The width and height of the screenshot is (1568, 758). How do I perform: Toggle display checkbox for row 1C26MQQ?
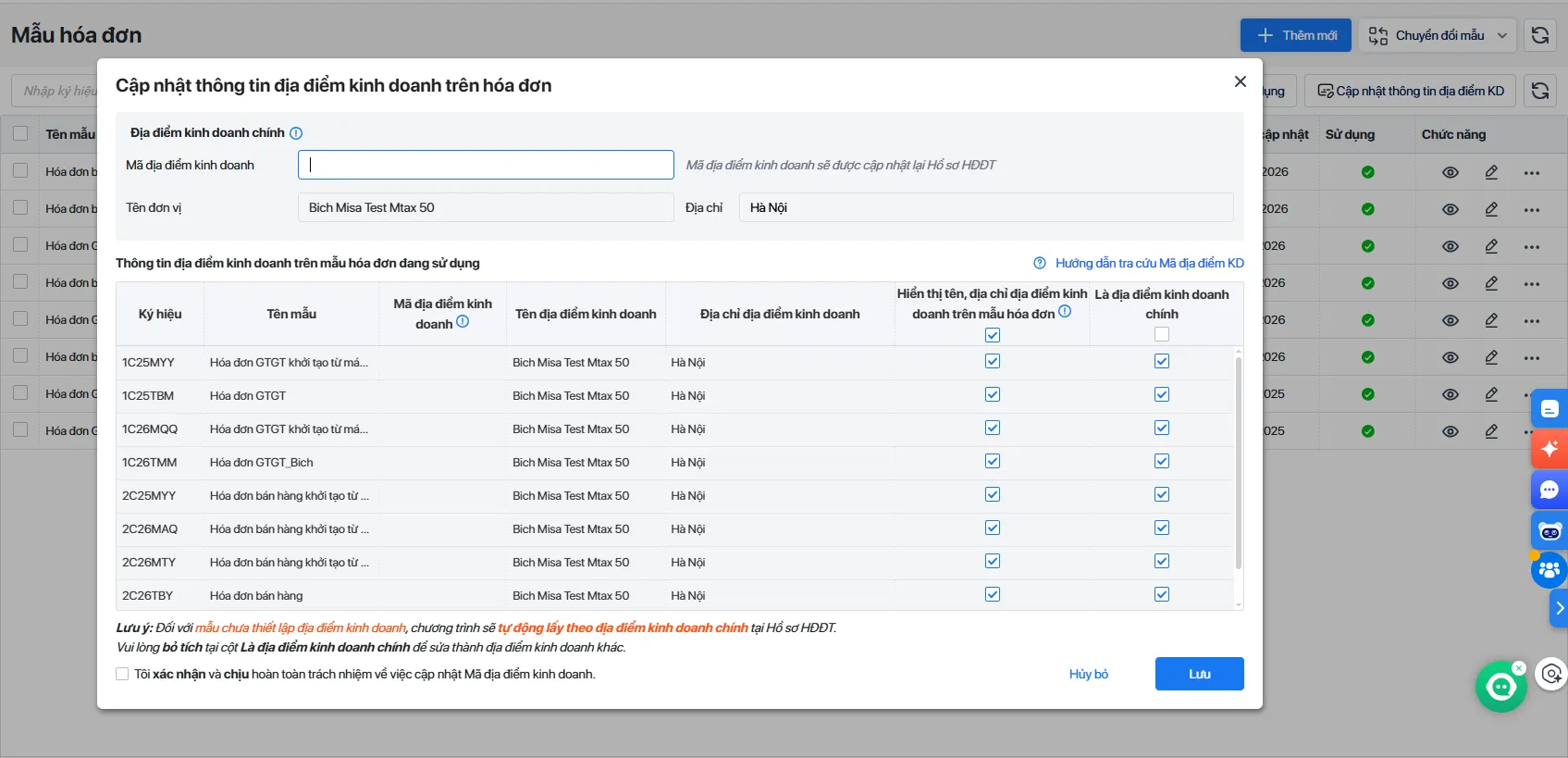point(993,428)
